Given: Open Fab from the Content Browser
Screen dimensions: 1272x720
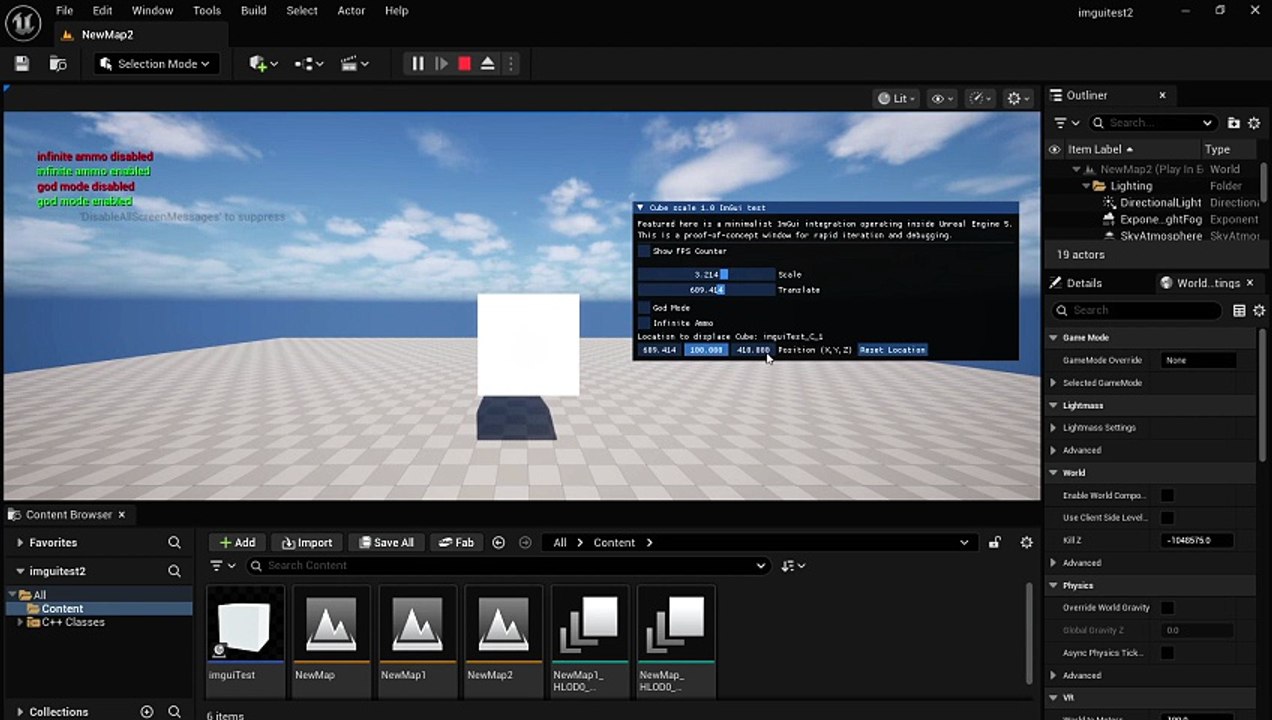Looking at the screenshot, I should [x=456, y=543].
